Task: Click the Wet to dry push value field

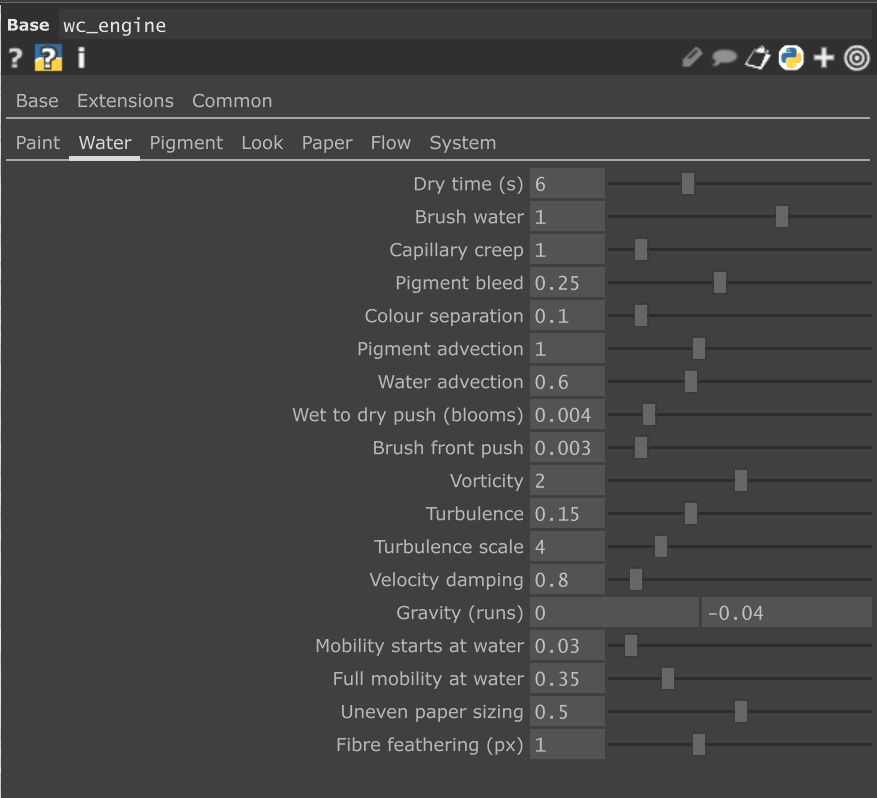Action: point(567,414)
